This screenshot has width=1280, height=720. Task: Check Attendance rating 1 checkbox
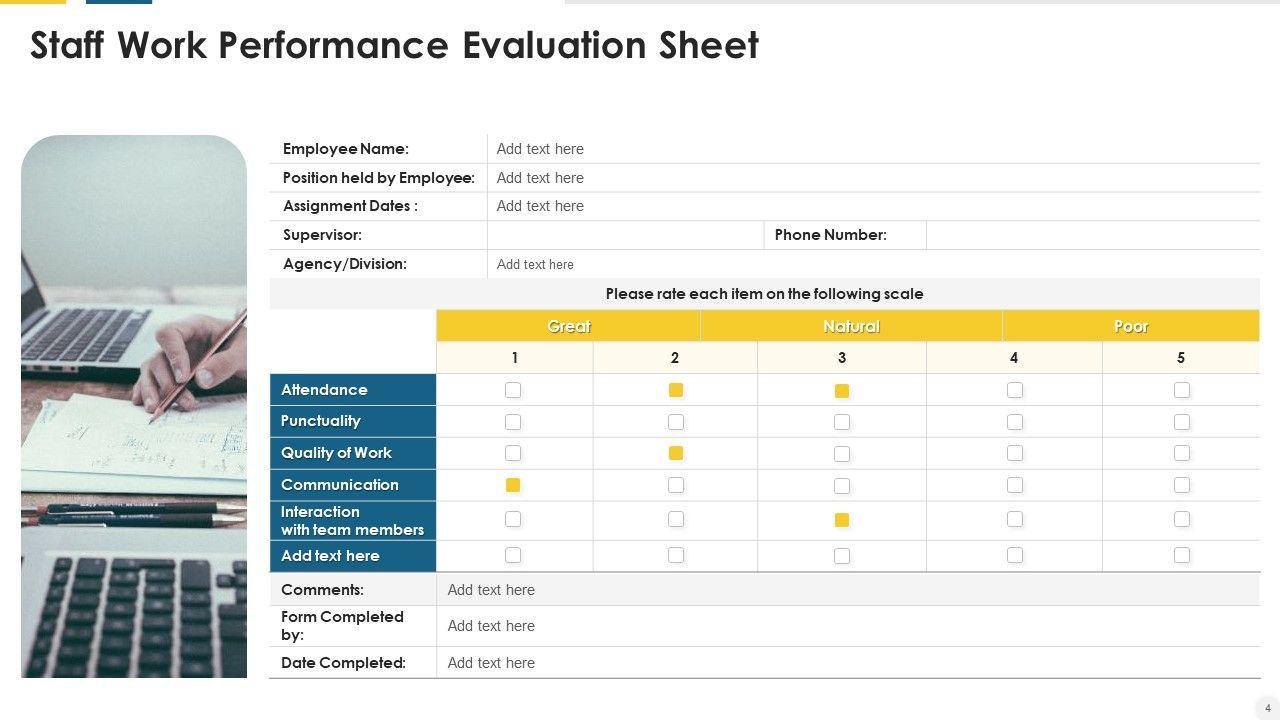(513, 390)
